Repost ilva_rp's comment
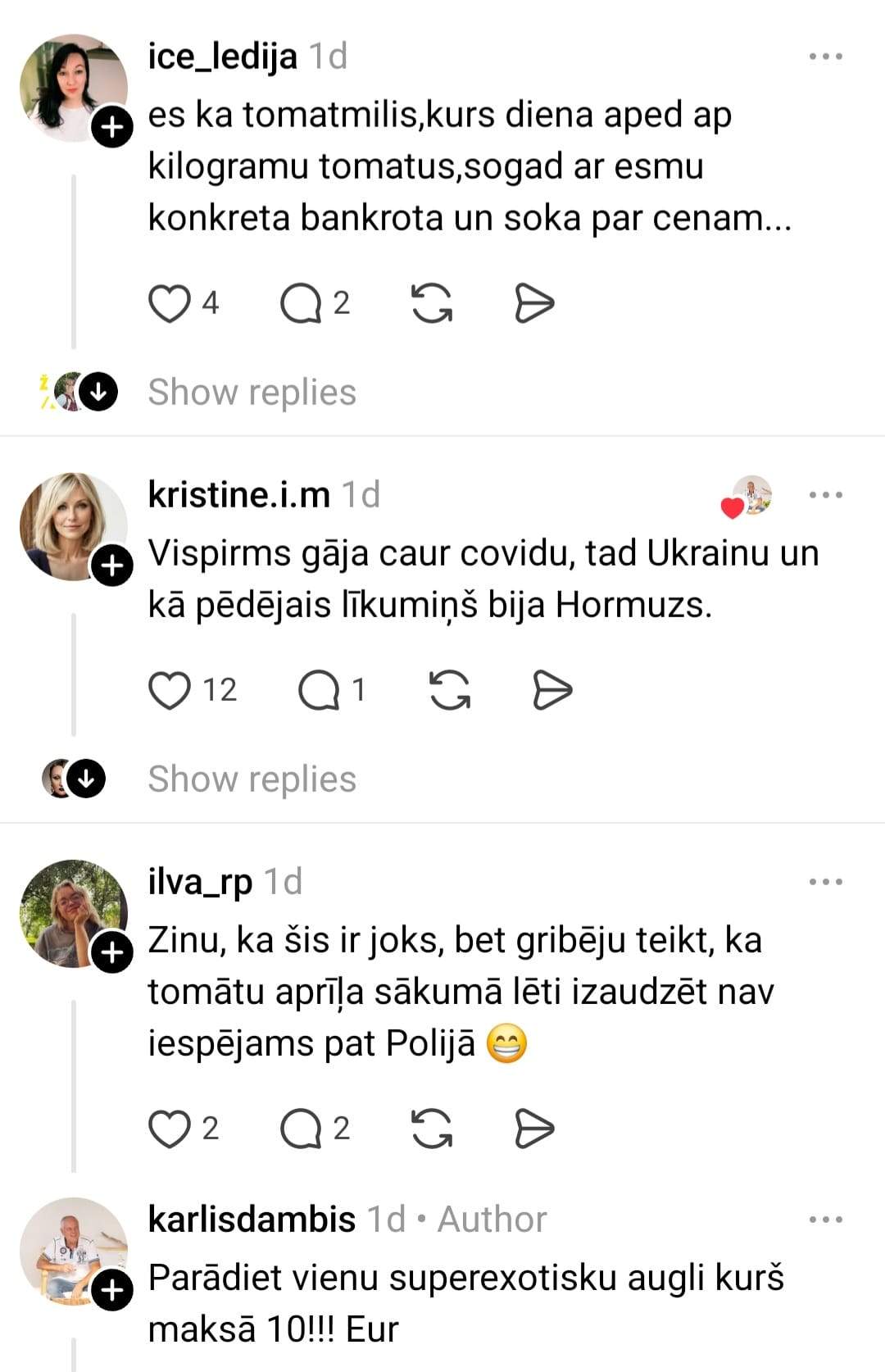The width and height of the screenshot is (885, 1372). 432,1129
